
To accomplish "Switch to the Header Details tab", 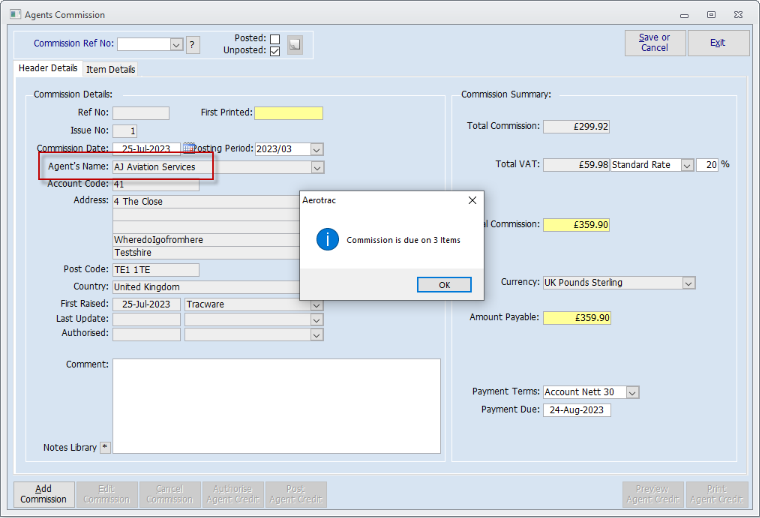I will click(x=48, y=68).
